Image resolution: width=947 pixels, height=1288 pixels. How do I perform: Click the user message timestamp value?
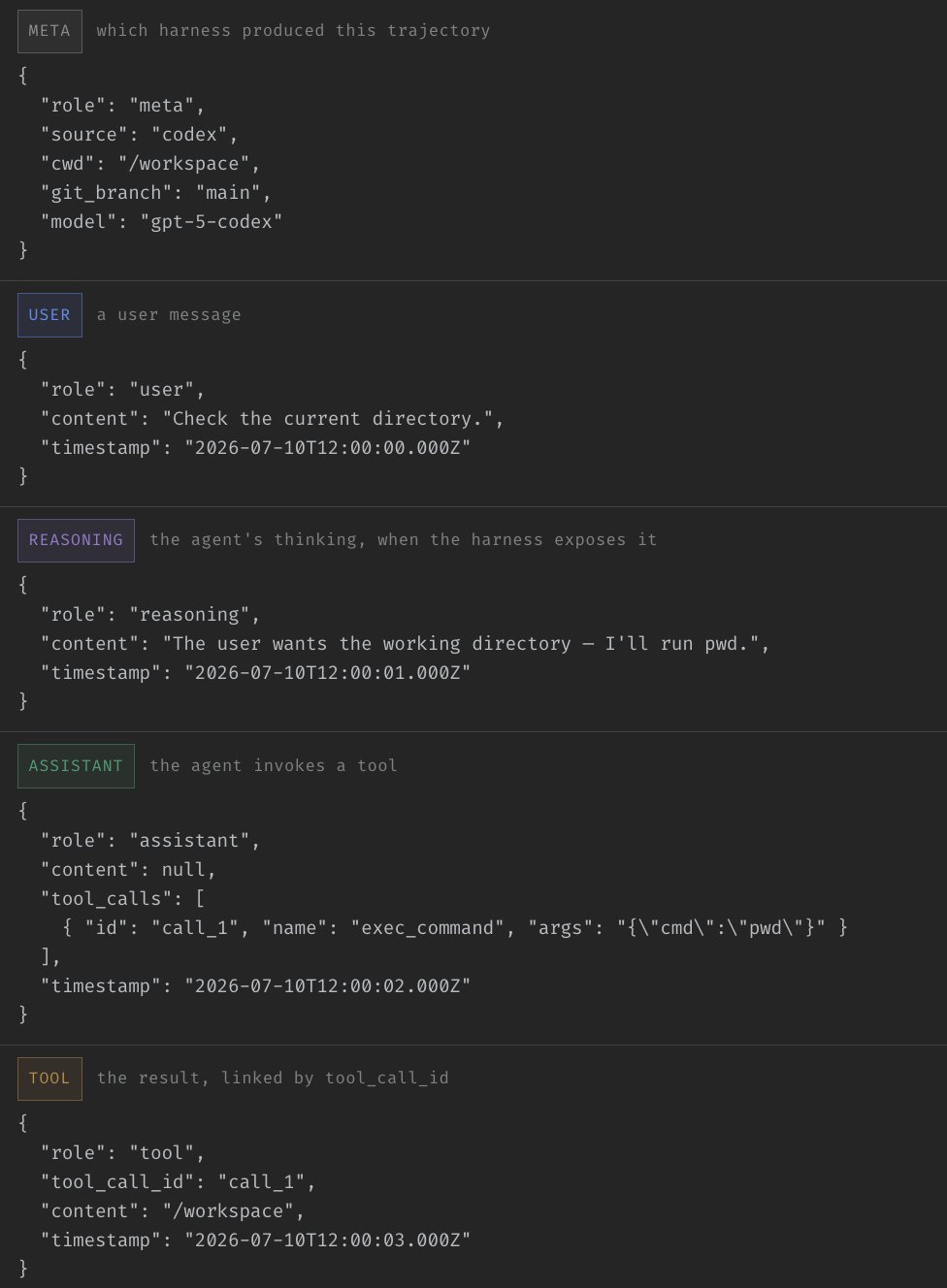pos(328,448)
